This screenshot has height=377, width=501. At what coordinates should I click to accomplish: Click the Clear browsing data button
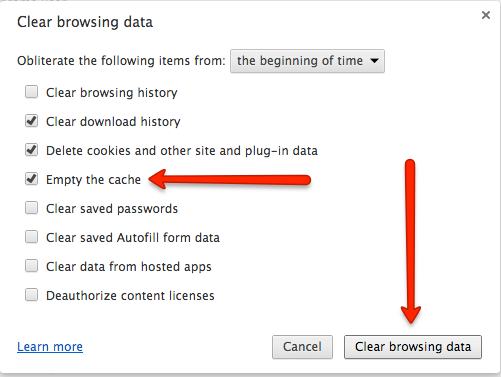coord(413,347)
